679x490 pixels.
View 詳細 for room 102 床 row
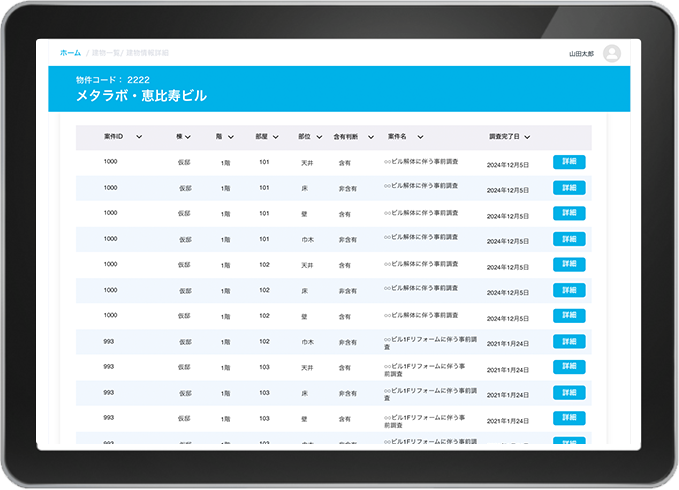coord(569,290)
